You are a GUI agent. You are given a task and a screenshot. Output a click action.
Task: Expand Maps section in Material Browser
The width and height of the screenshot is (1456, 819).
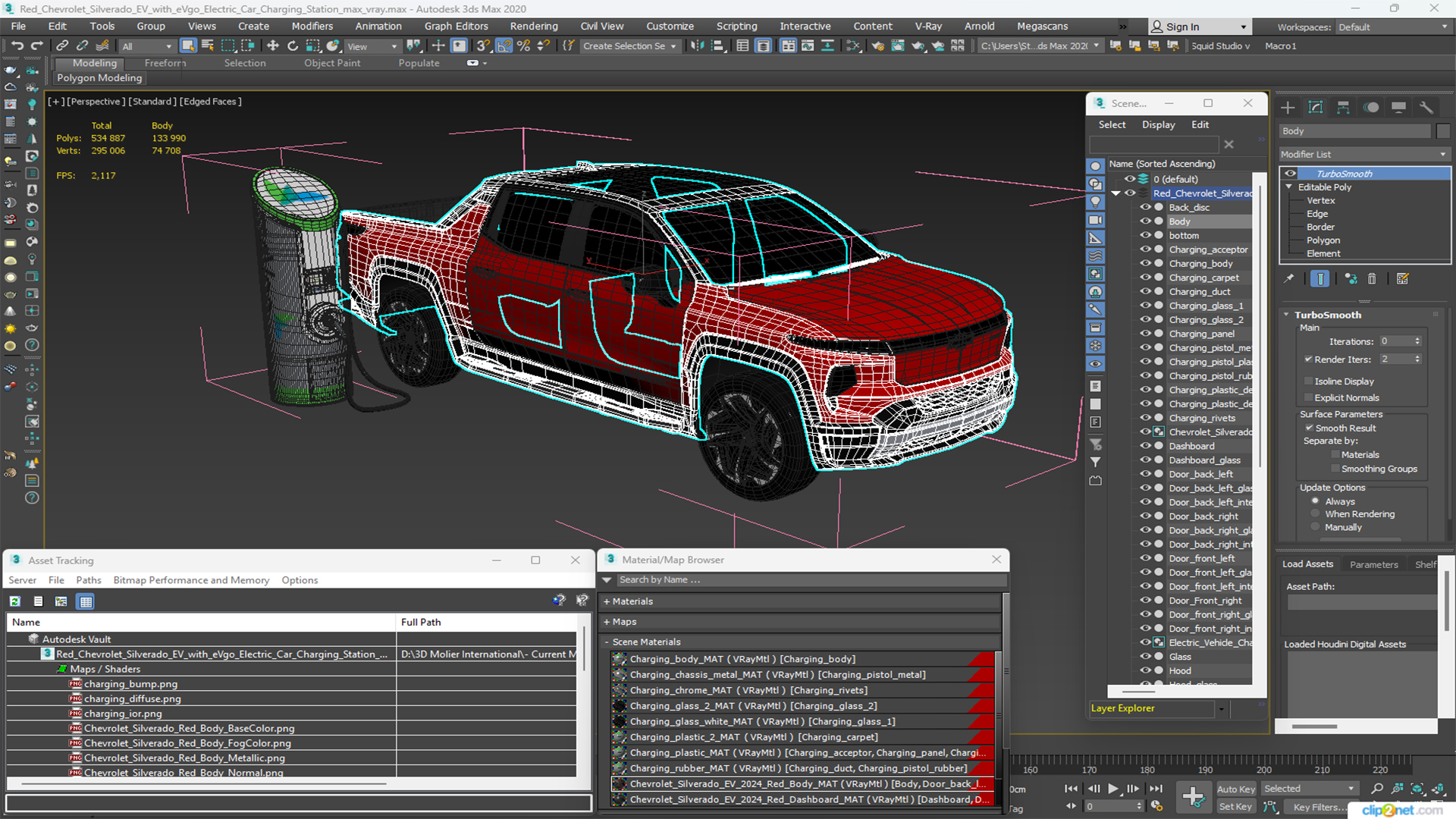coord(607,622)
